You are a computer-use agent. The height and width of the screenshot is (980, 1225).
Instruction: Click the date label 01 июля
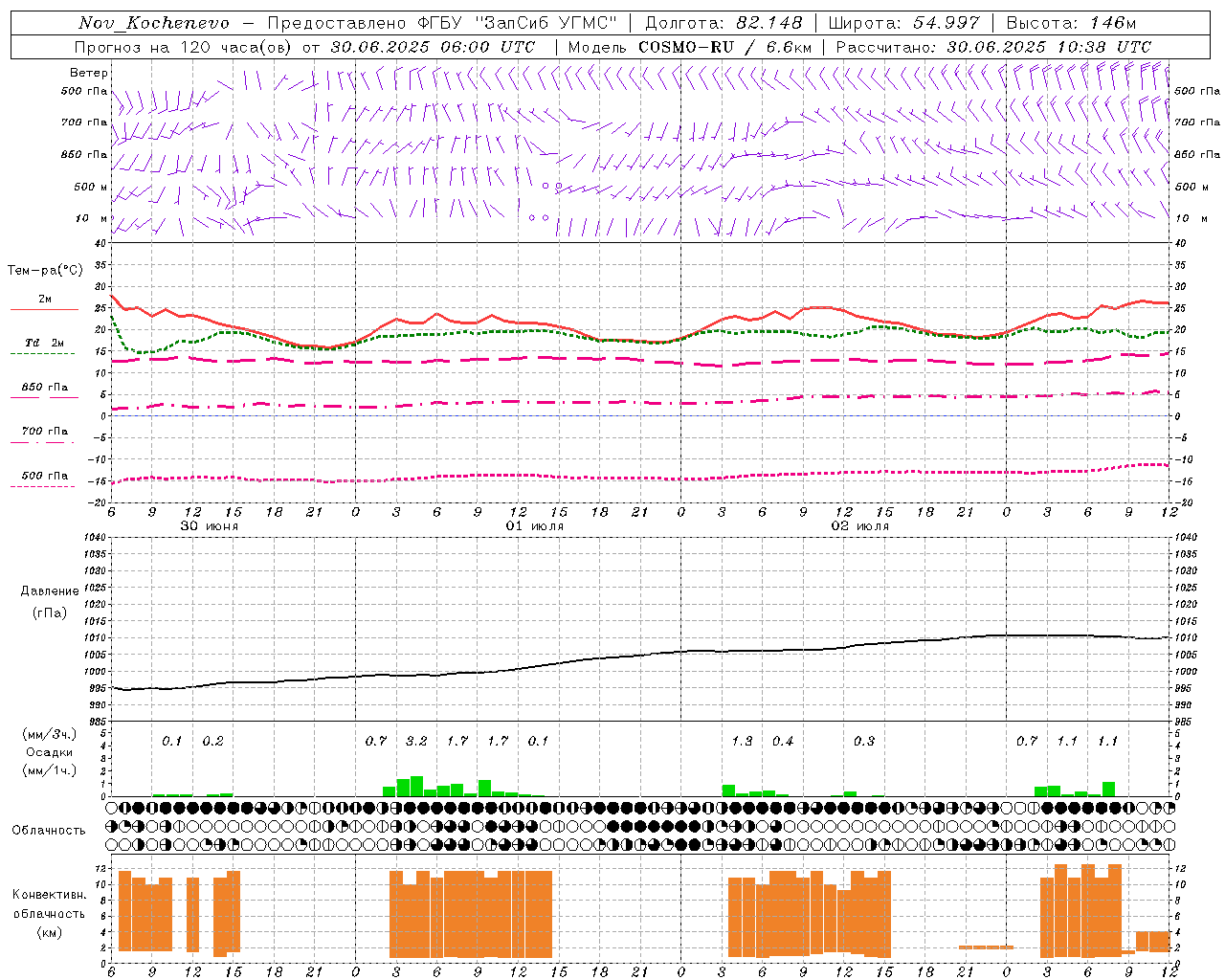(535, 526)
